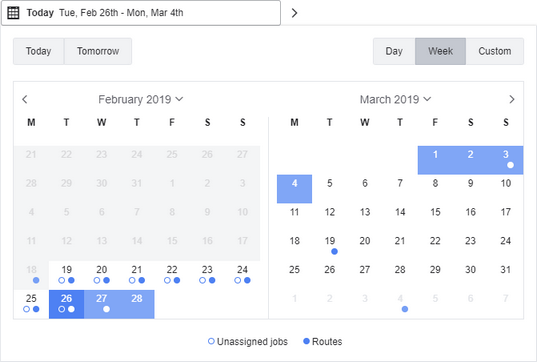The height and width of the screenshot is (362, 537).
Task: Click the routes dot under March 19
Action: (335, 252)
